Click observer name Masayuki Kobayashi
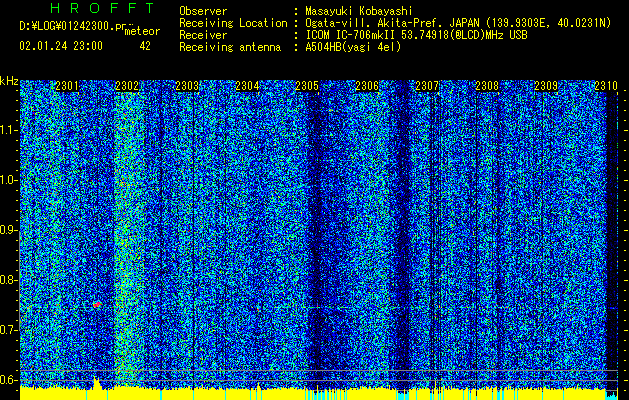Screen dimensions: 629x400 359,11
